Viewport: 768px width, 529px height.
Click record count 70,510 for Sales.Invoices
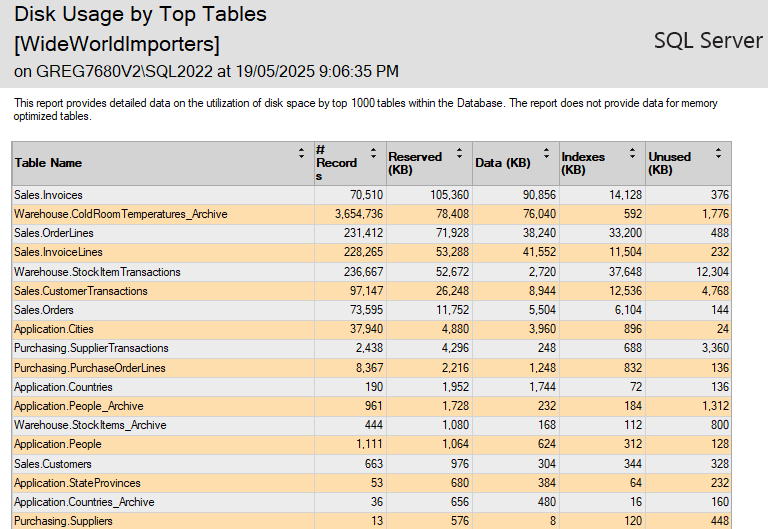[x=366, y=195]
